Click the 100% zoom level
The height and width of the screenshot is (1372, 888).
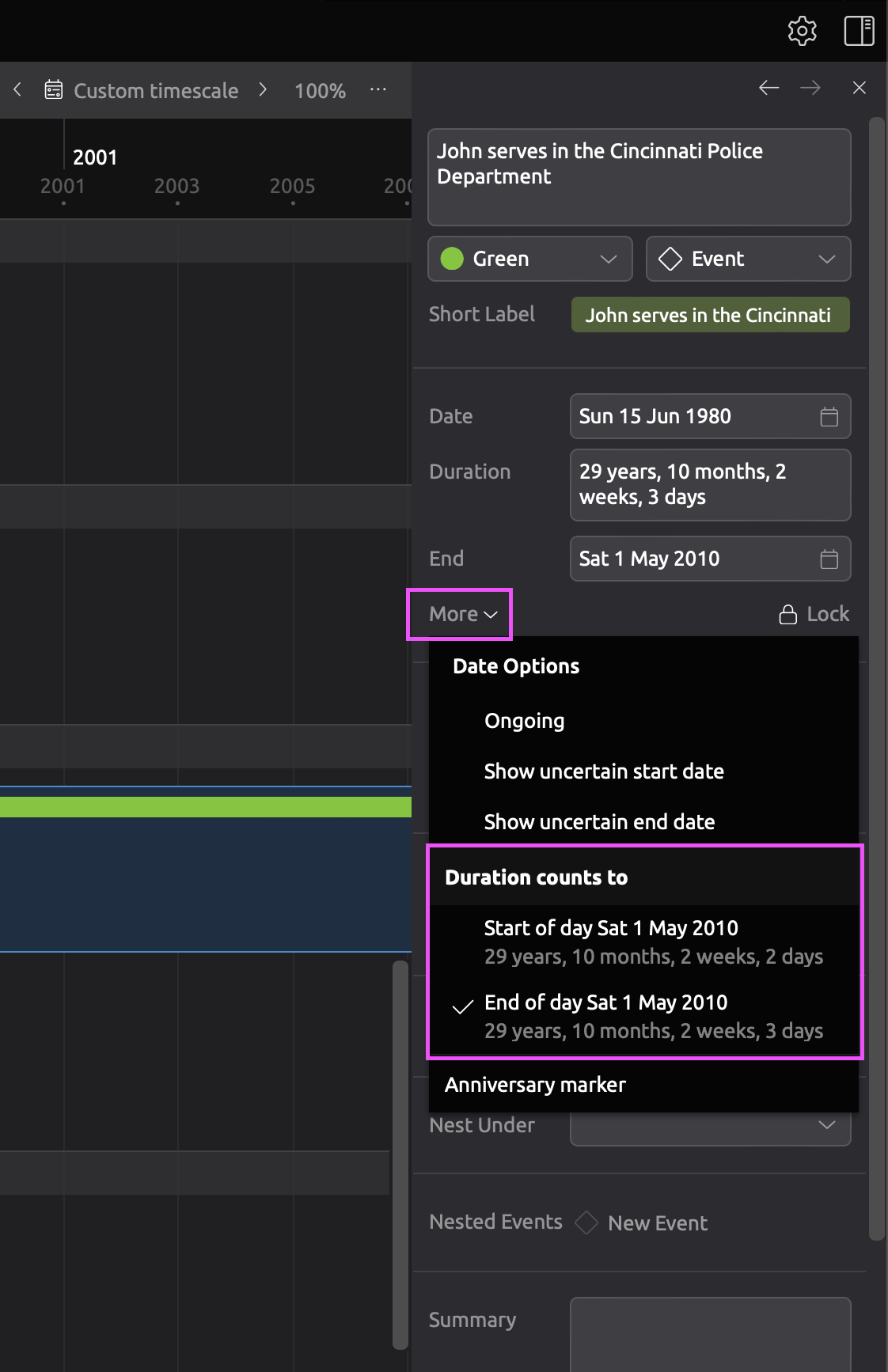(320, 91)
